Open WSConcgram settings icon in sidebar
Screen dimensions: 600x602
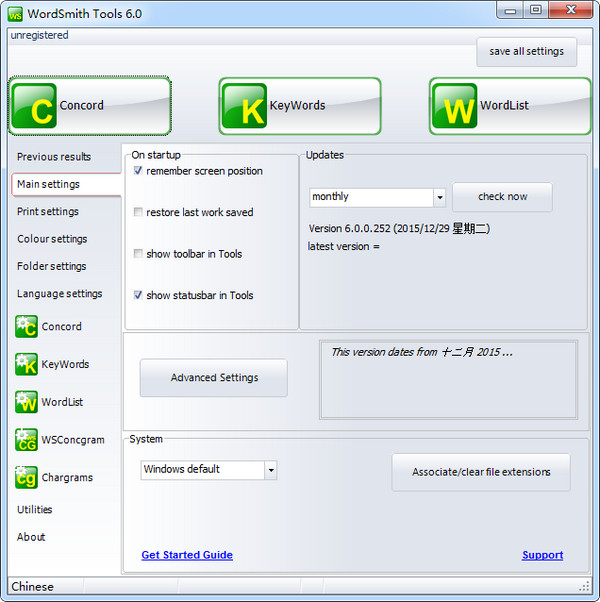(x=26, y=440)
